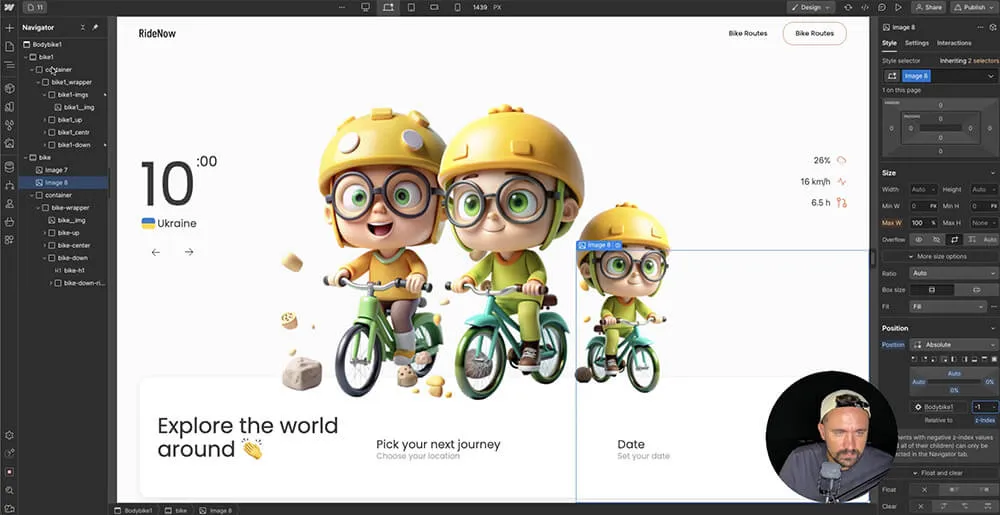
Task: Expand the bike1_up tree node
Action: 45,120
